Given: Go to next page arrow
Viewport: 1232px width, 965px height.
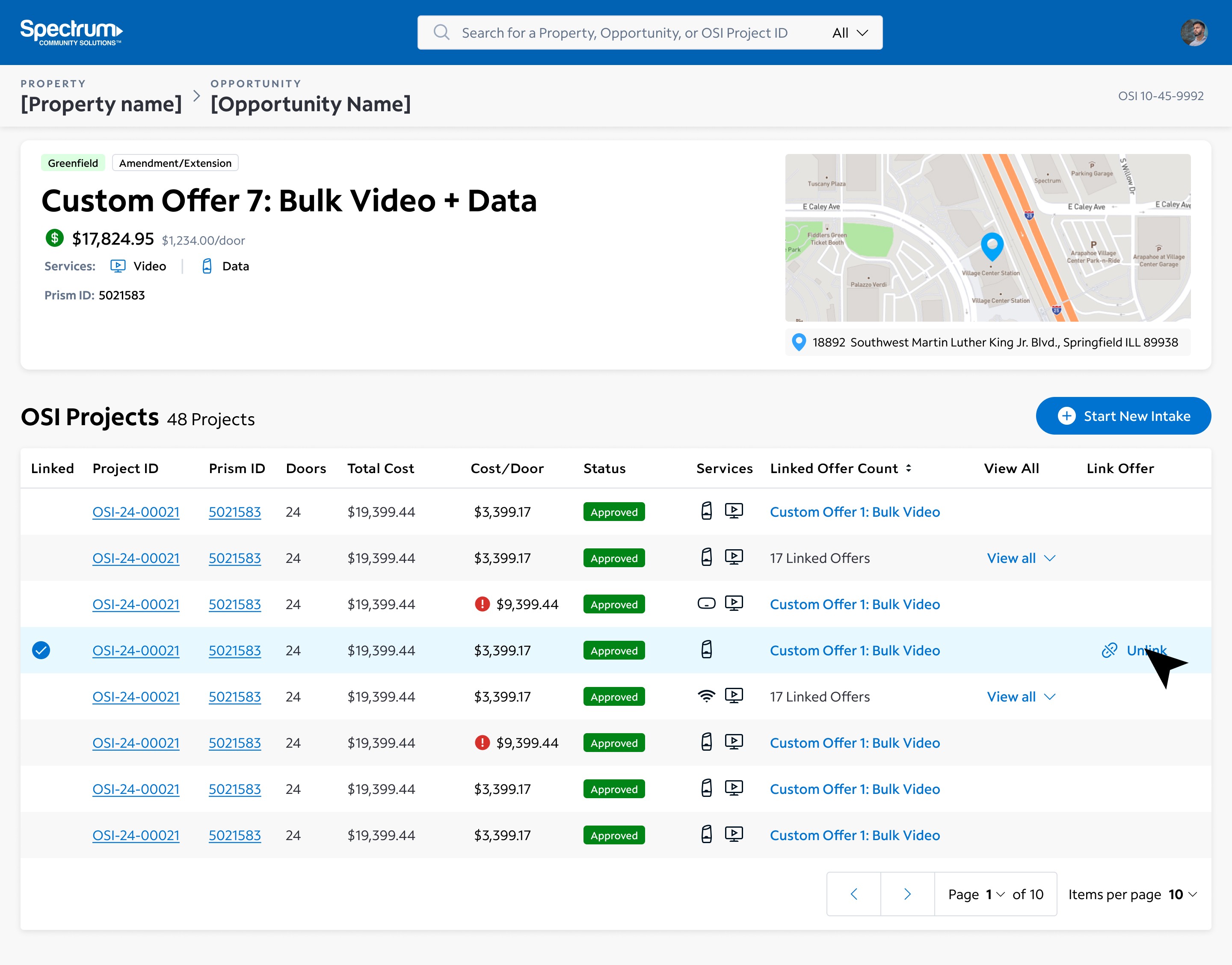Looking at the screenshot, I should 907,894.
